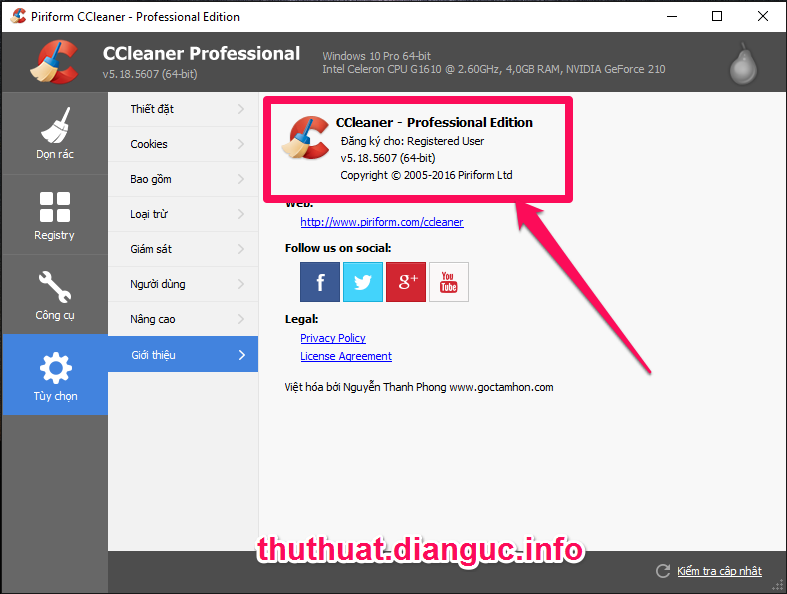Viewport: 787px width, 594px height.
Task: Open the Loại trừ exclude page
Action: click(183, 214)
